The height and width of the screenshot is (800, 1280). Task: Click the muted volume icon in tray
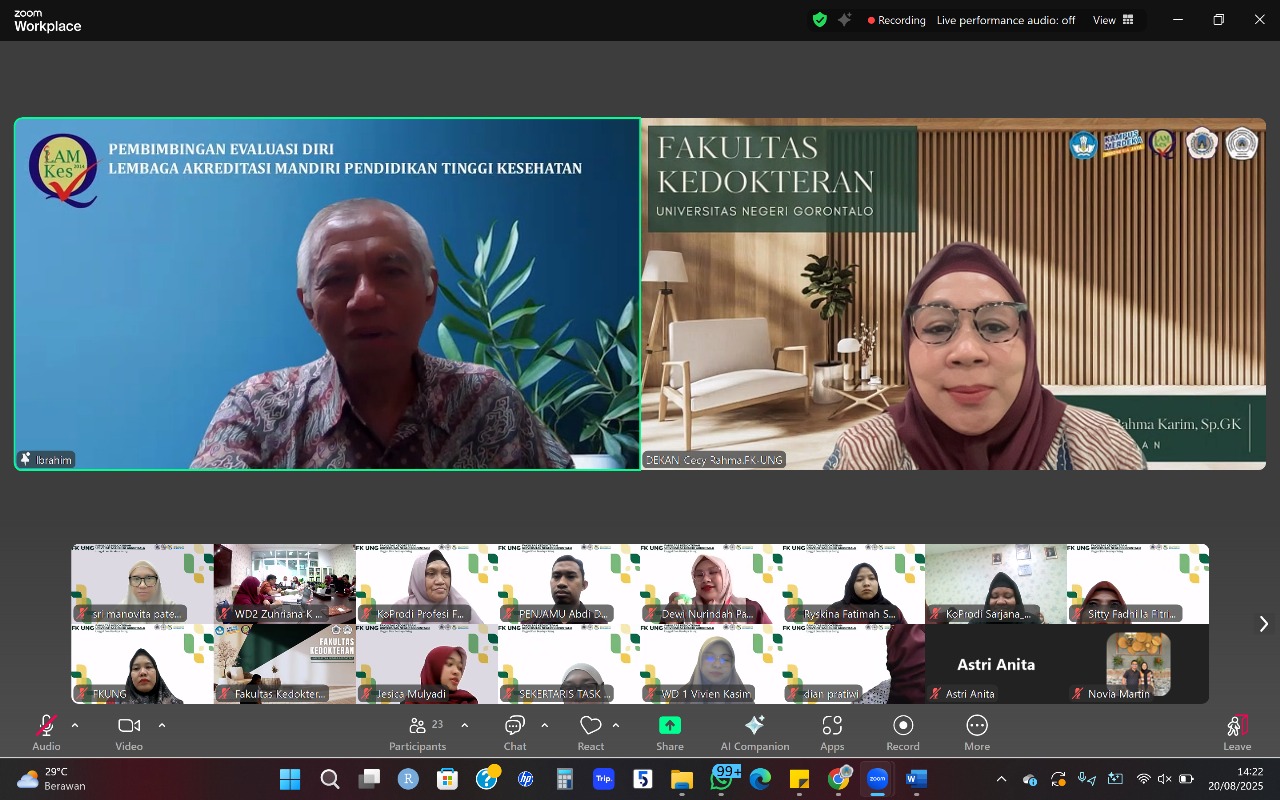click(1164, 779)
